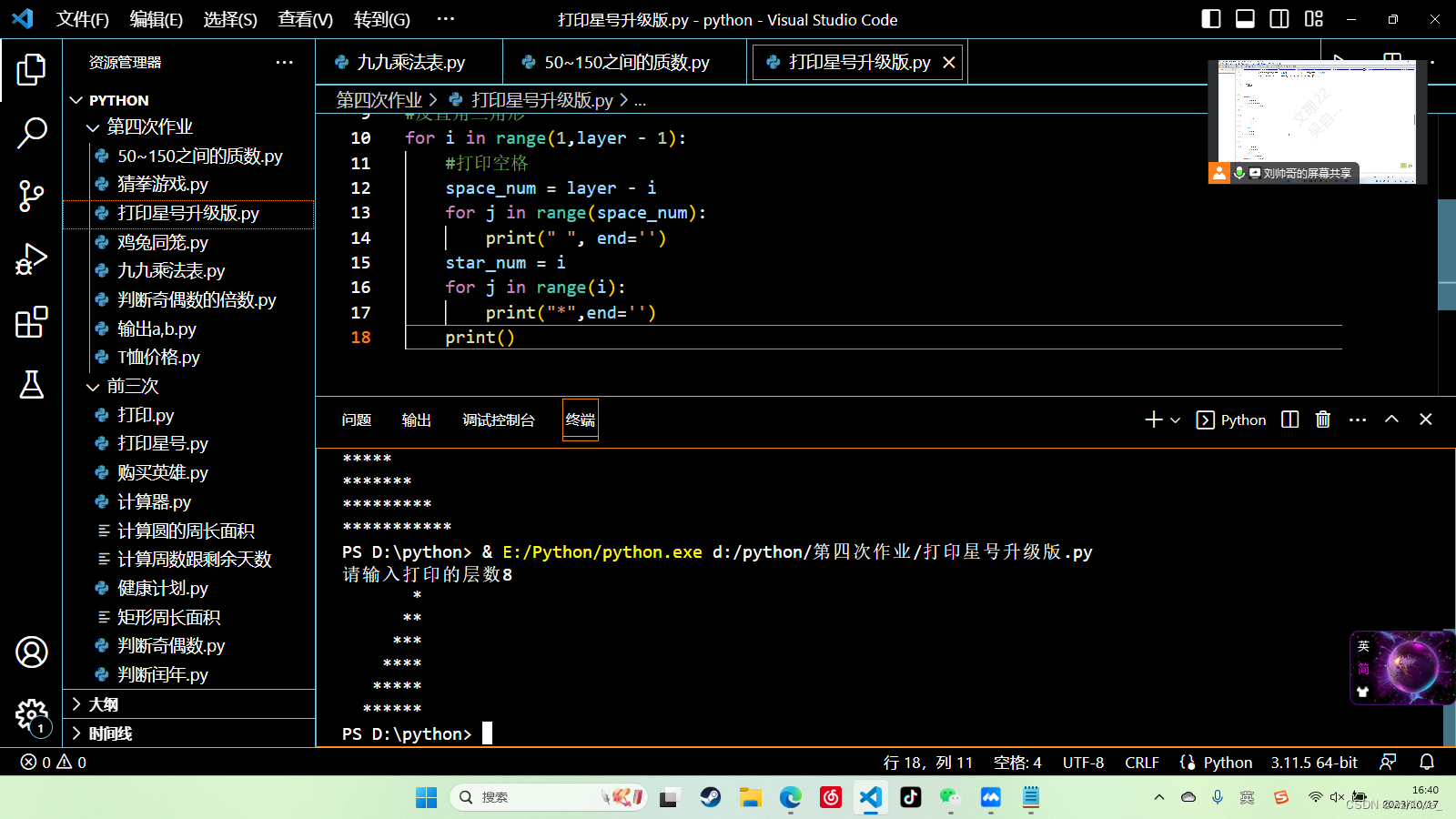Delete the terminal with trash icon
Screen dimensions: 1456x819
click(1323, 420)
